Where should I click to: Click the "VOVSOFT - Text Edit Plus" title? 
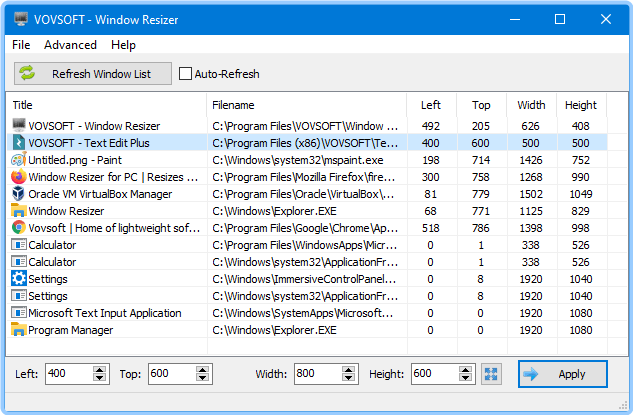click(x=88, y=143)
